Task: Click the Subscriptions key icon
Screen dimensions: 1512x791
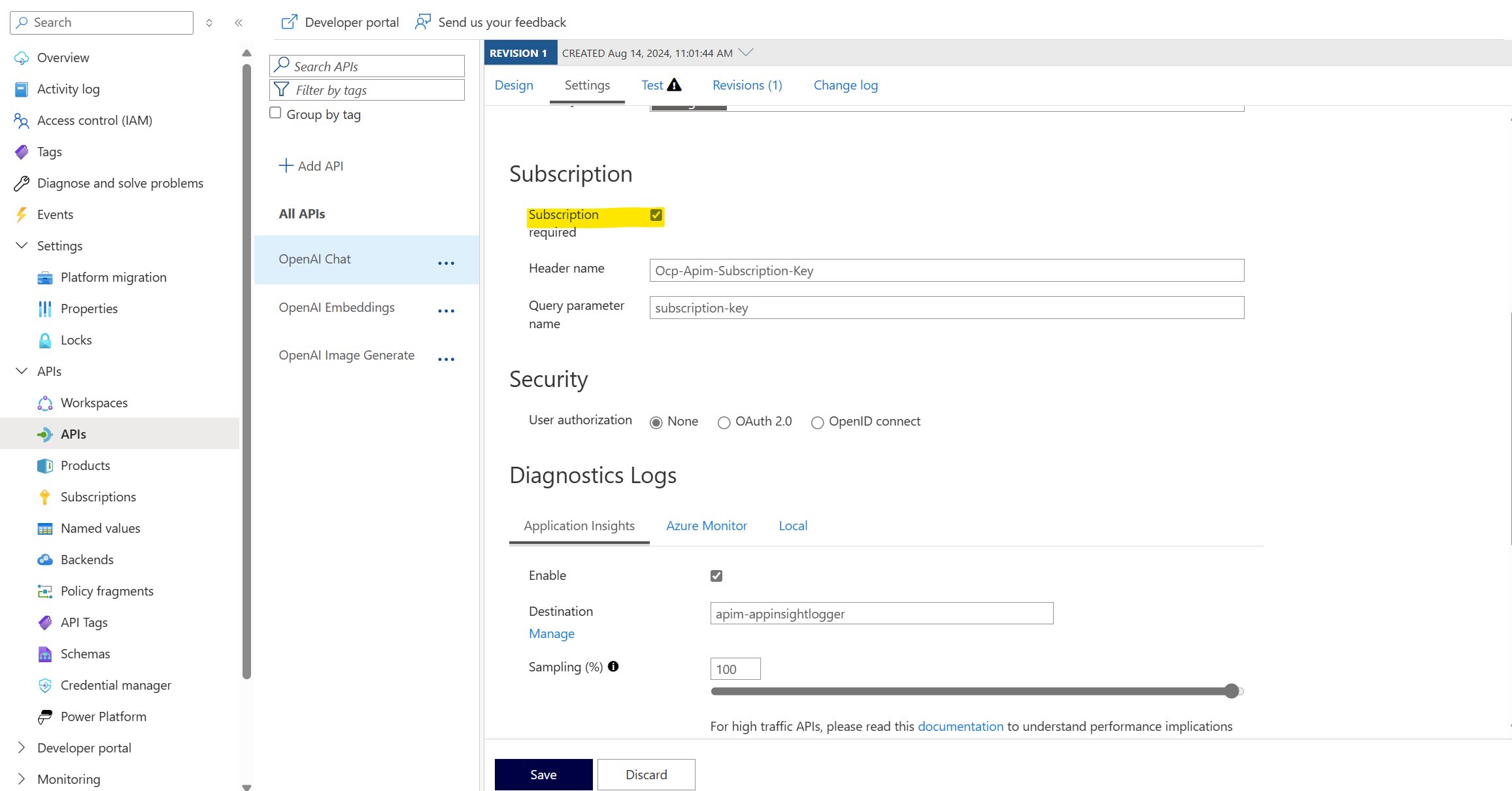Action: (x=45, y=497)
